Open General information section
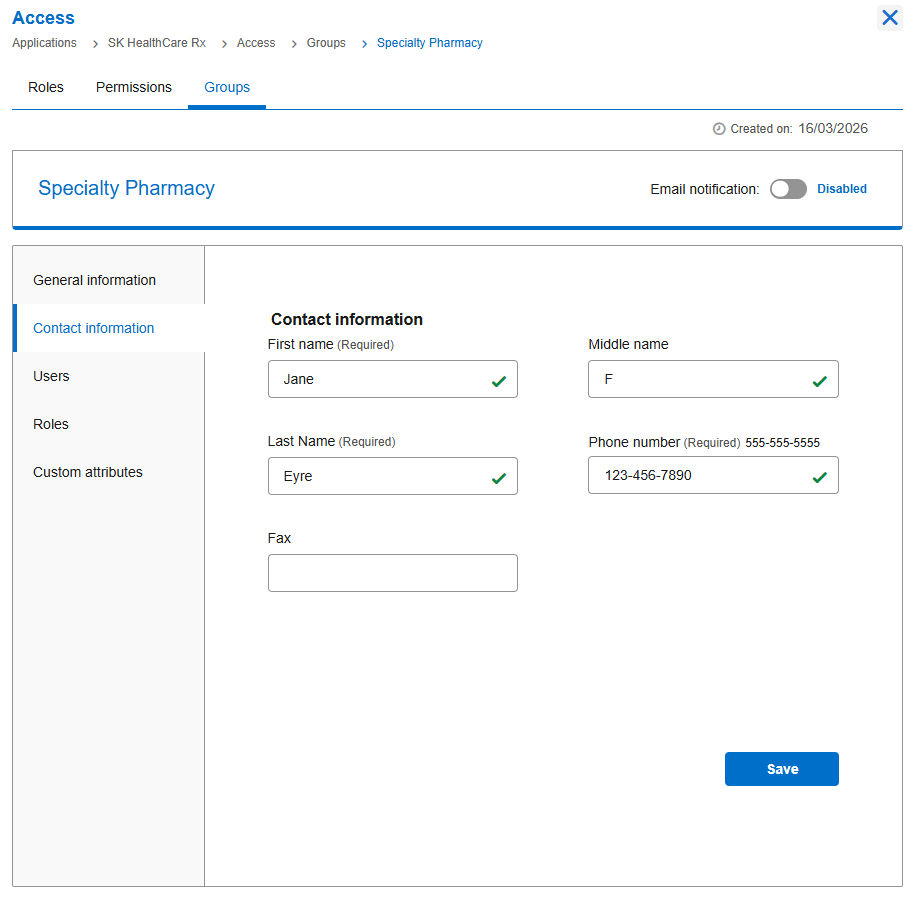This screenshot has width=916, height=901. 109,280
